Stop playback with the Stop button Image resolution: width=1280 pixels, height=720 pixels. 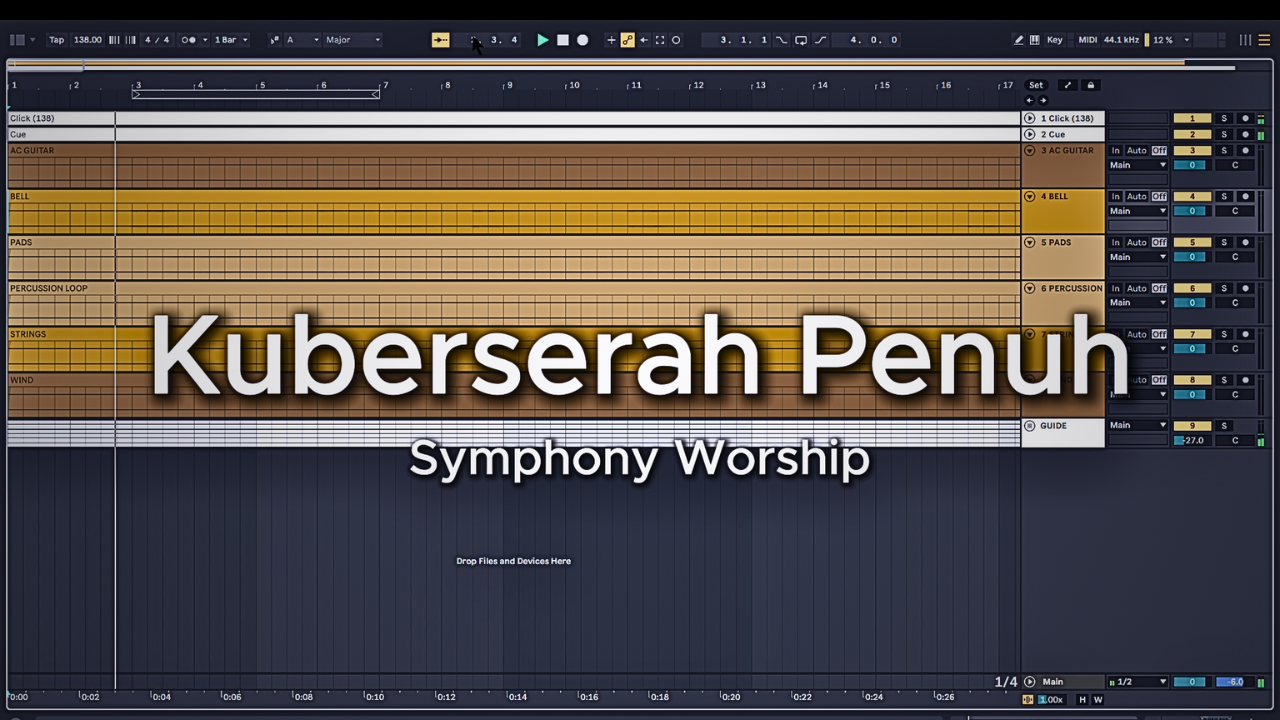(x=563, y=40)
